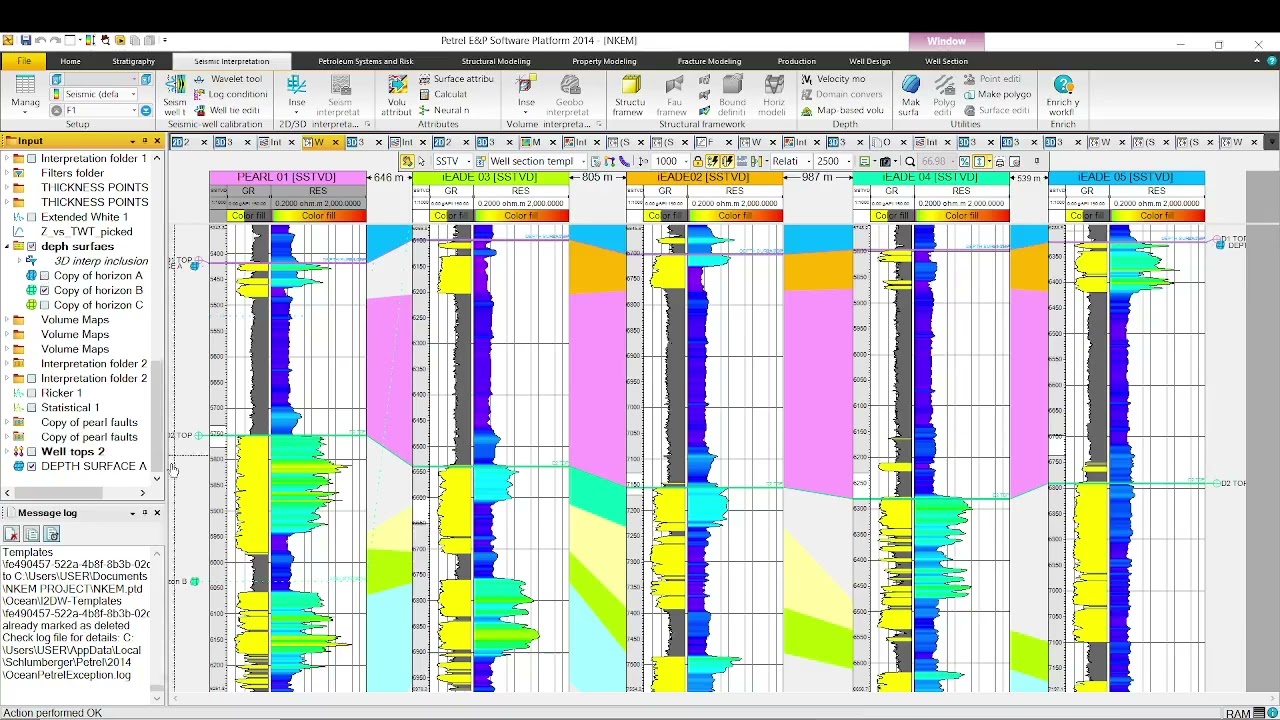This screenshot has width=1280, height=720.
Task: Uncheck depth surfaces checkbox
Action: pos(32,246)
